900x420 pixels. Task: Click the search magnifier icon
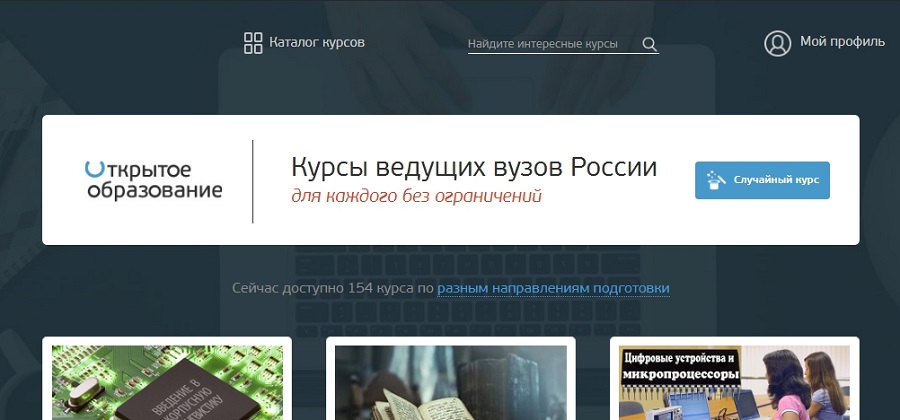649,44
